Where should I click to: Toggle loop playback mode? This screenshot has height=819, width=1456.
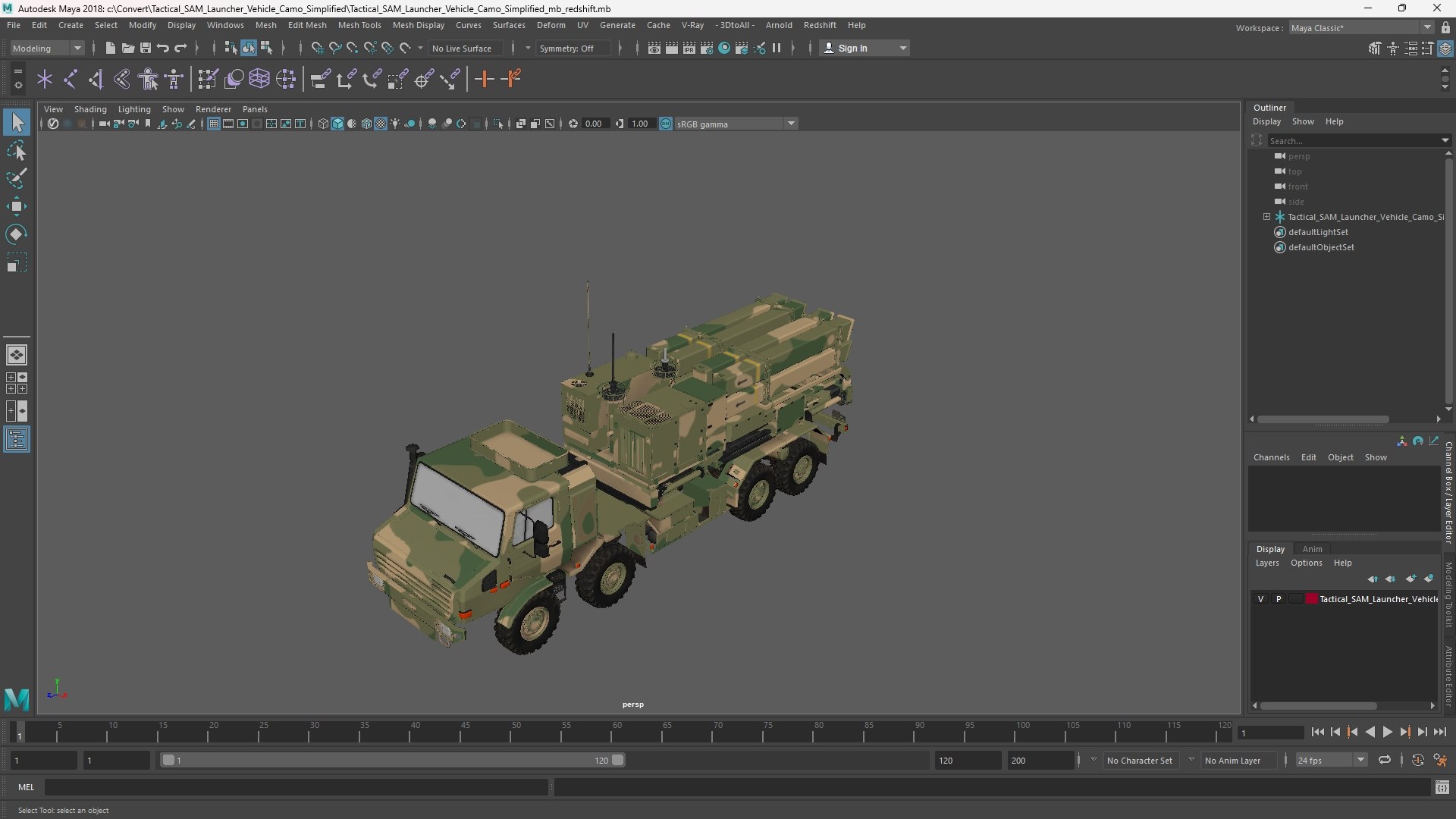pos(1385,760)
